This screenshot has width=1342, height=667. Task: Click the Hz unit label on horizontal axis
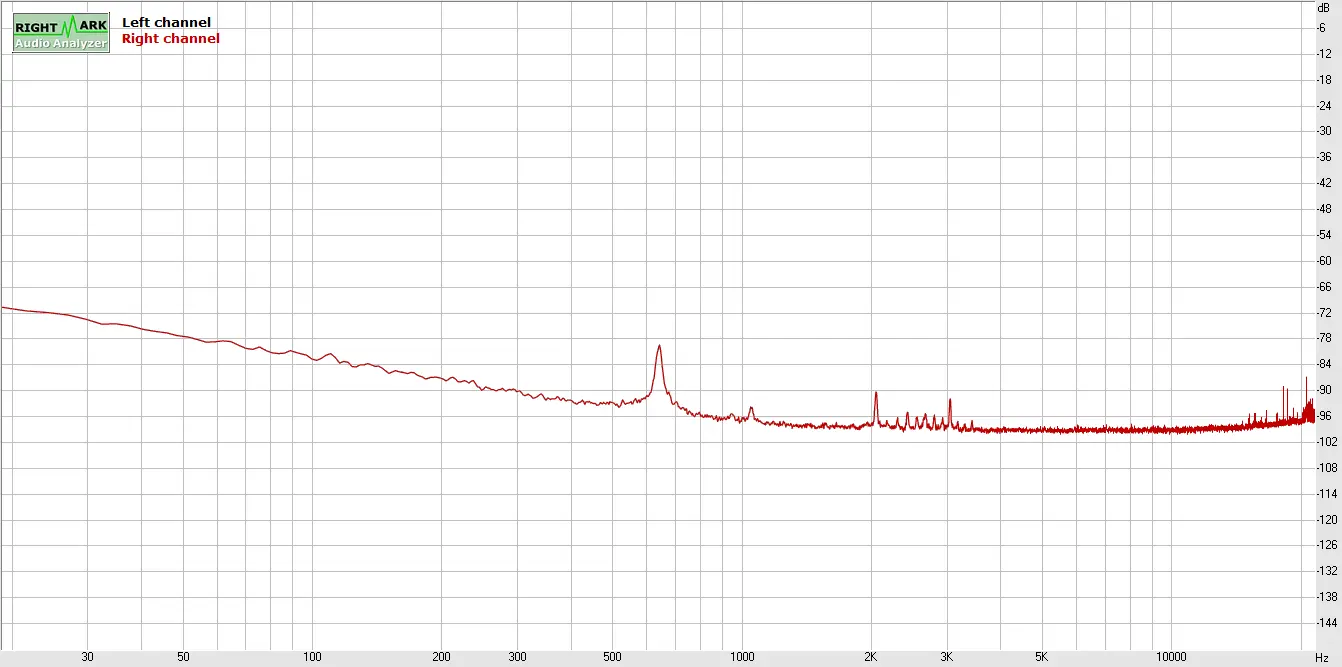pyautogui.click(x=1322, y=657)
